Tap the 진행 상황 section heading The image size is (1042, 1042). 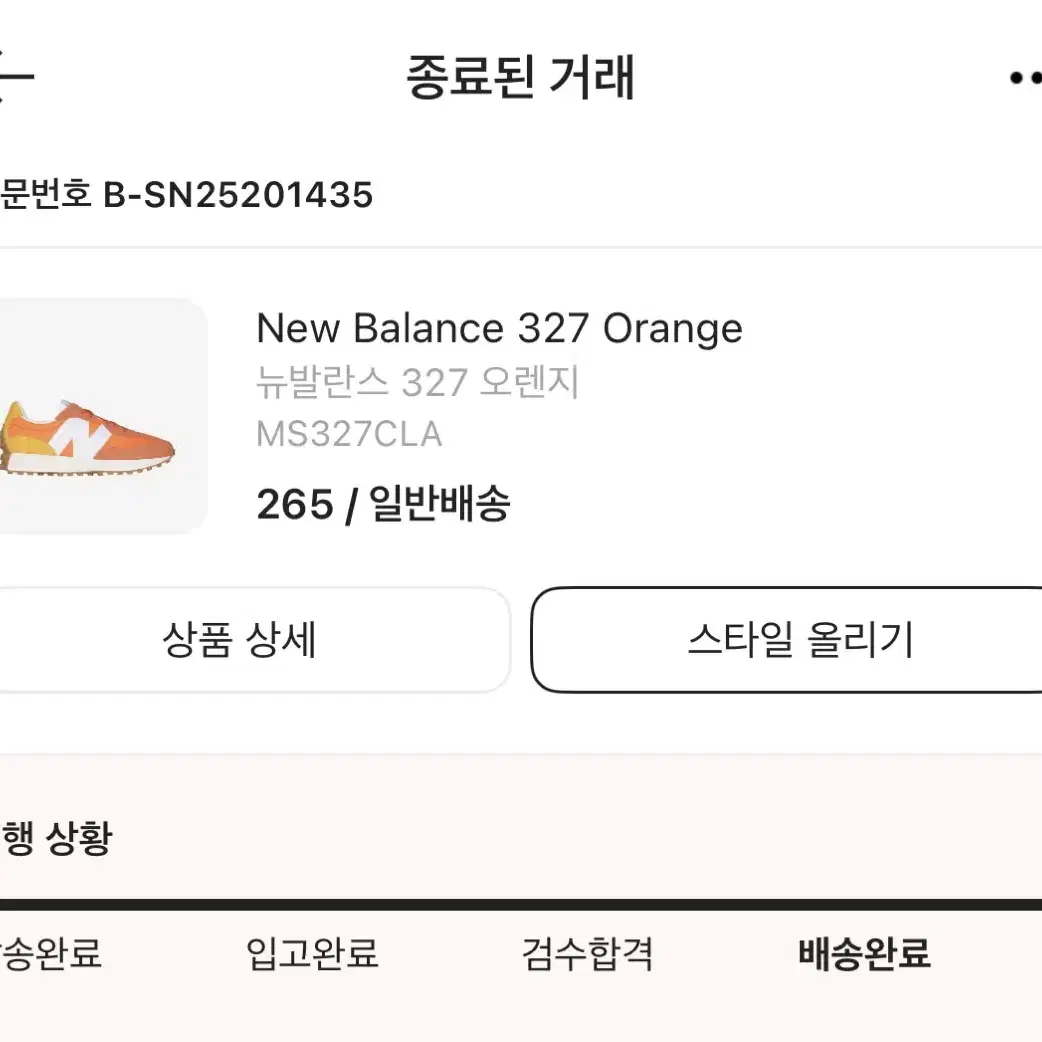pos(56,837)
